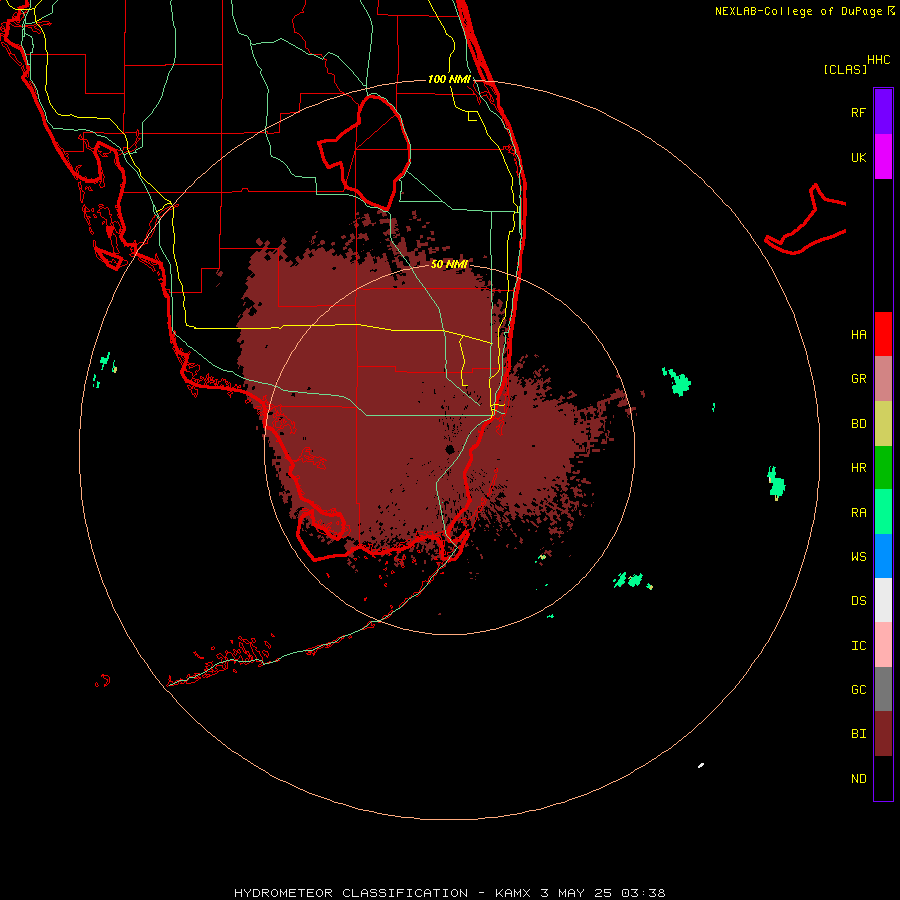Click the 'HR' legend label
This screenshot has height=900, width=900.
pyautogui.click(x=859, y=468)
